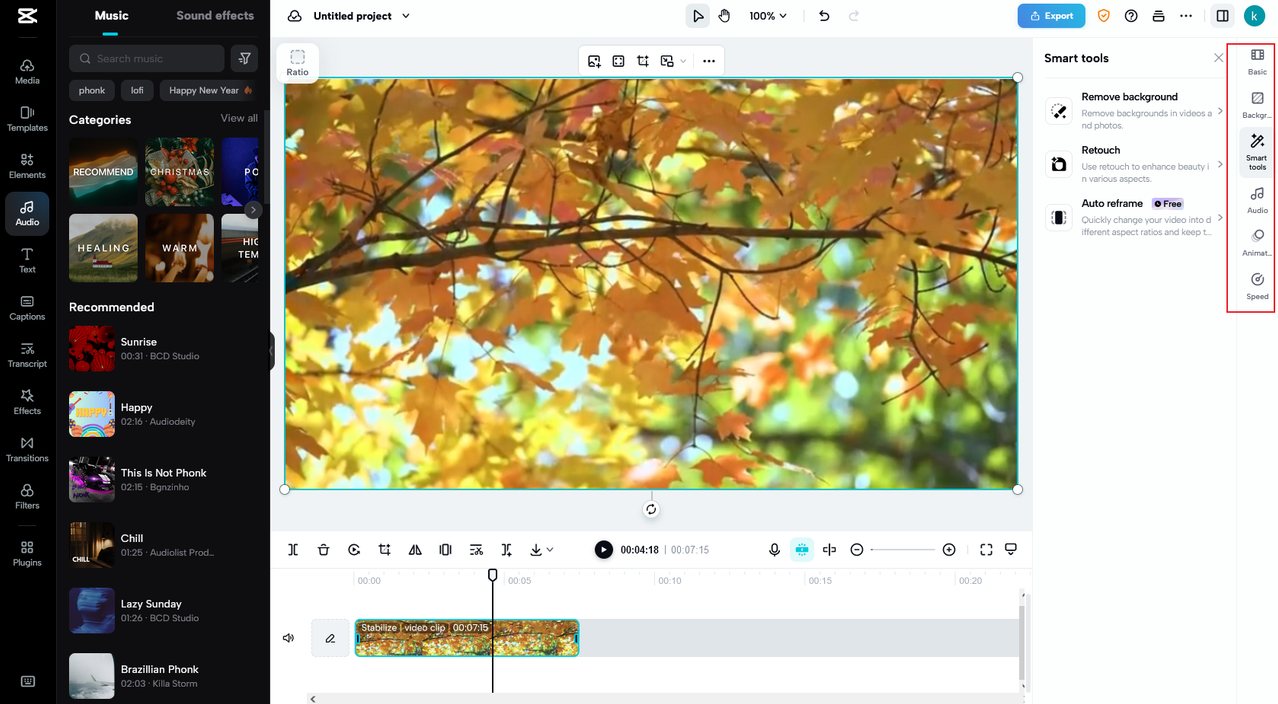Open the Speed properties tab
Screen dimensions: 1278x704
pos(1257,287)
